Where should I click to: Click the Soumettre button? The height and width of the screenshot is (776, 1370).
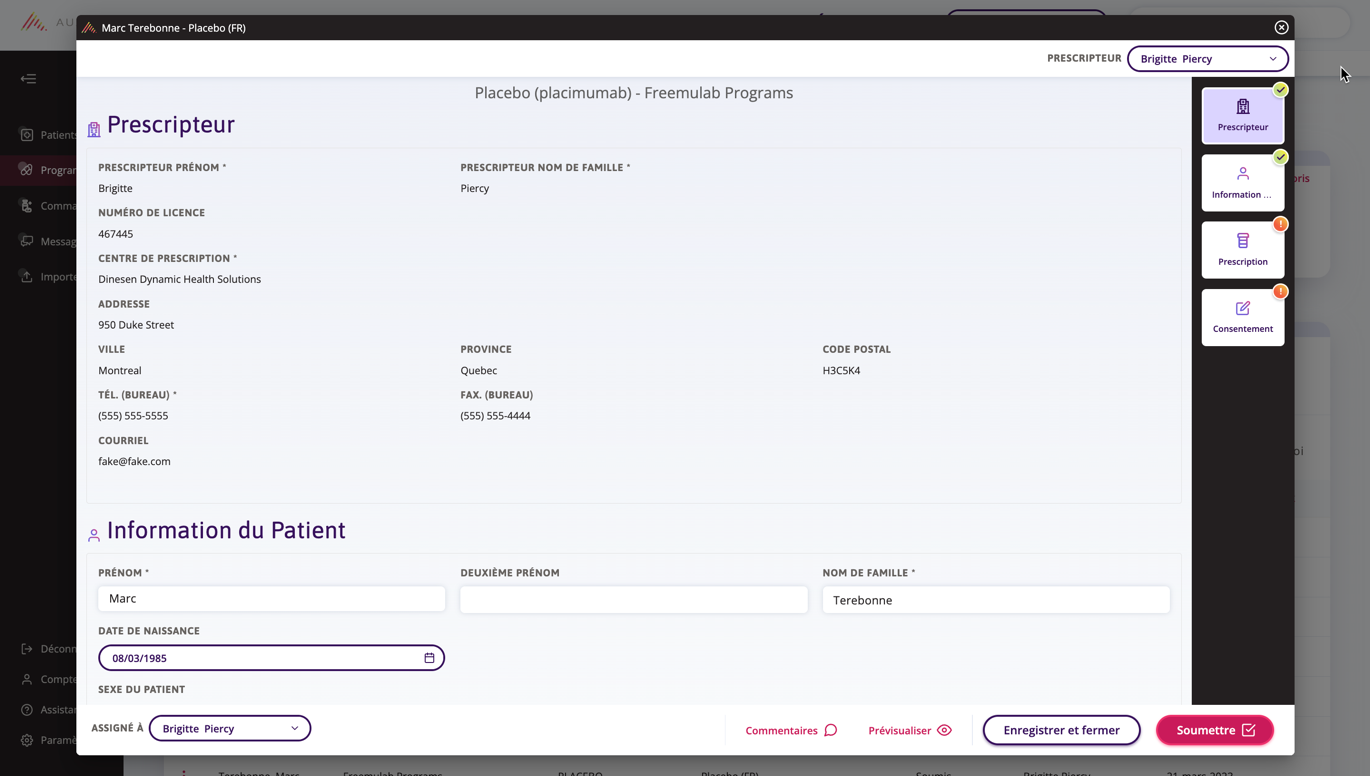point(1215,730)
